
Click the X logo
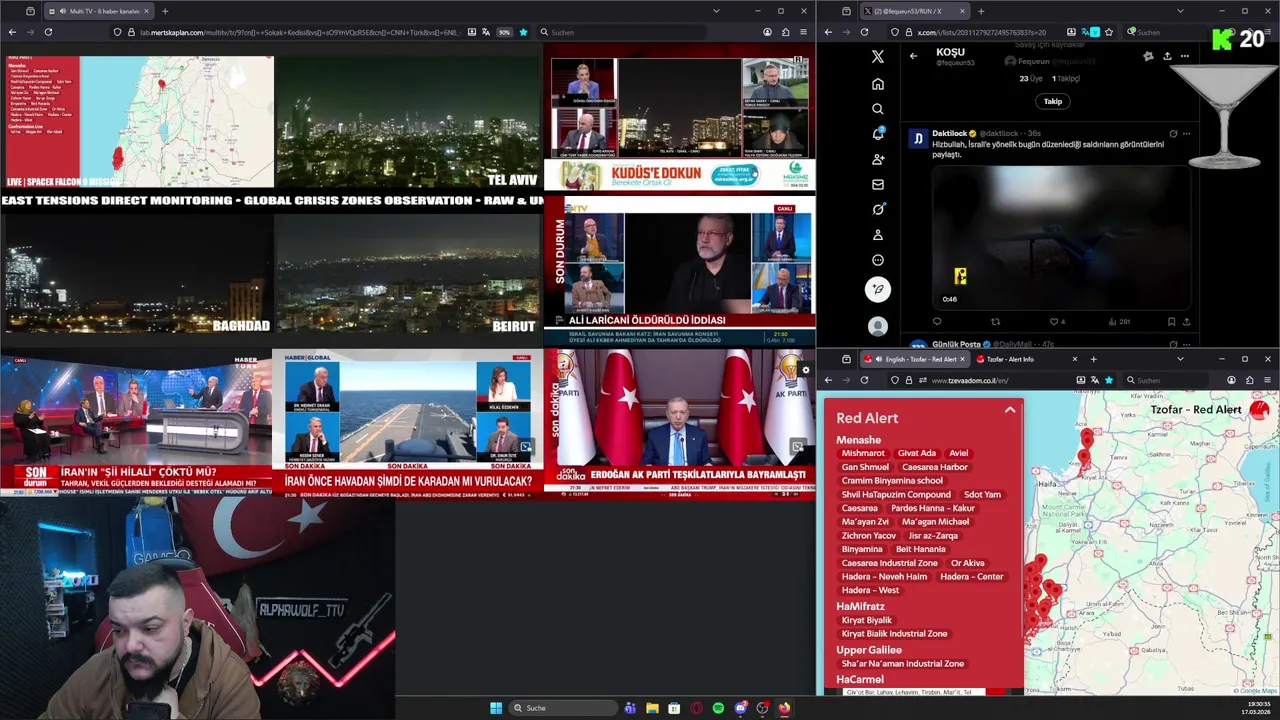click(877, 57)
